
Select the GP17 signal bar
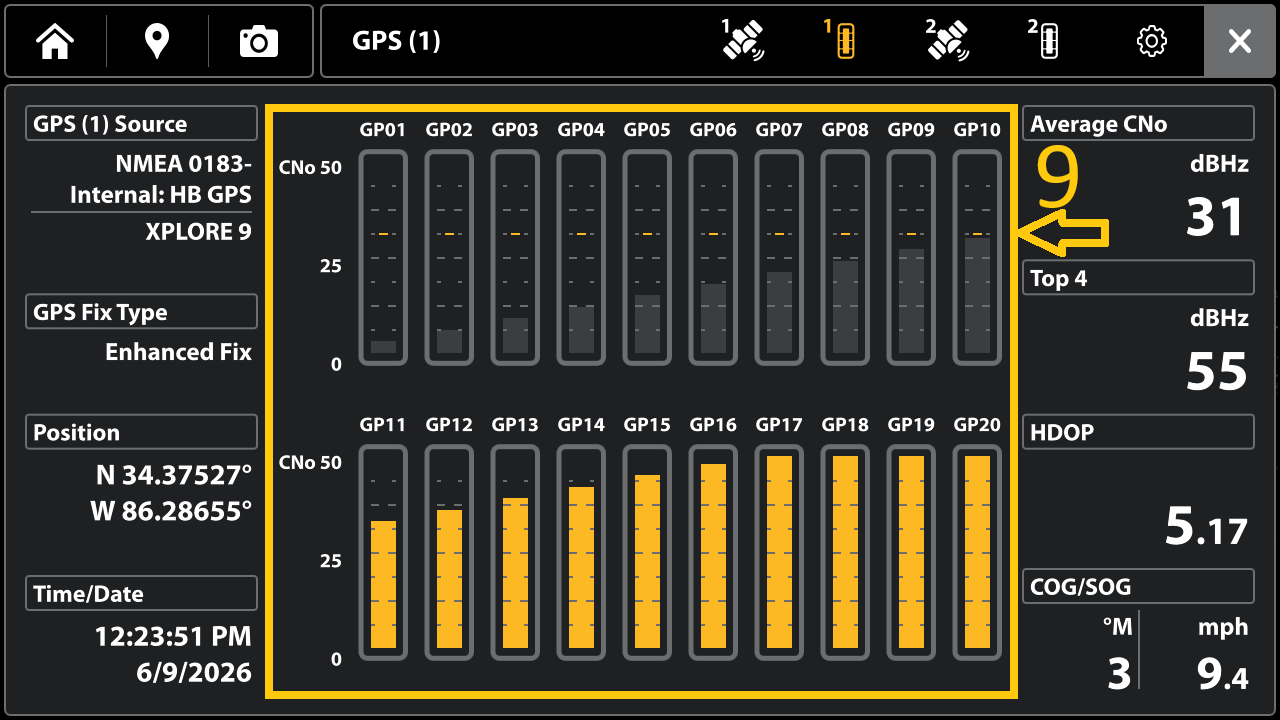pos(779,552)
